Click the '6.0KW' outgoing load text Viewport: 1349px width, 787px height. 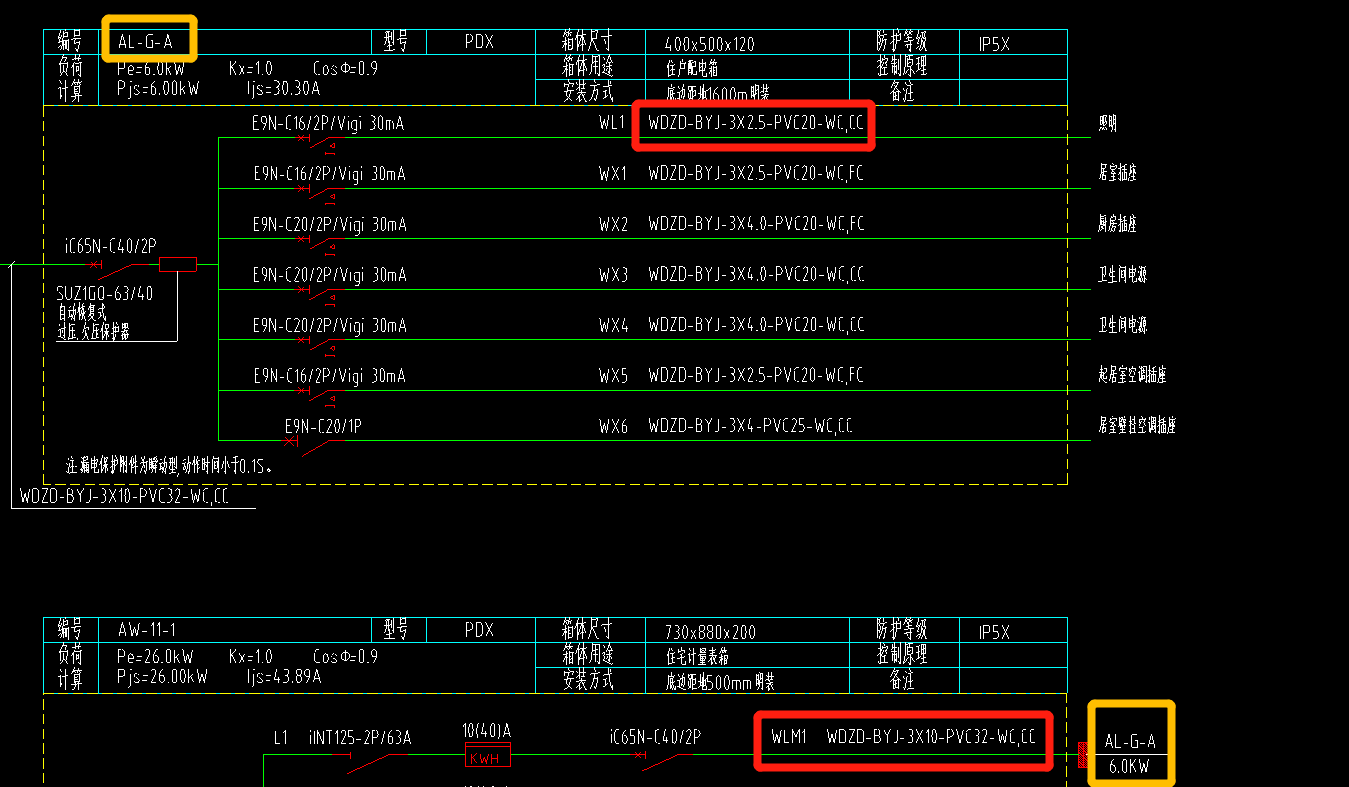(x=1130, y=767)
